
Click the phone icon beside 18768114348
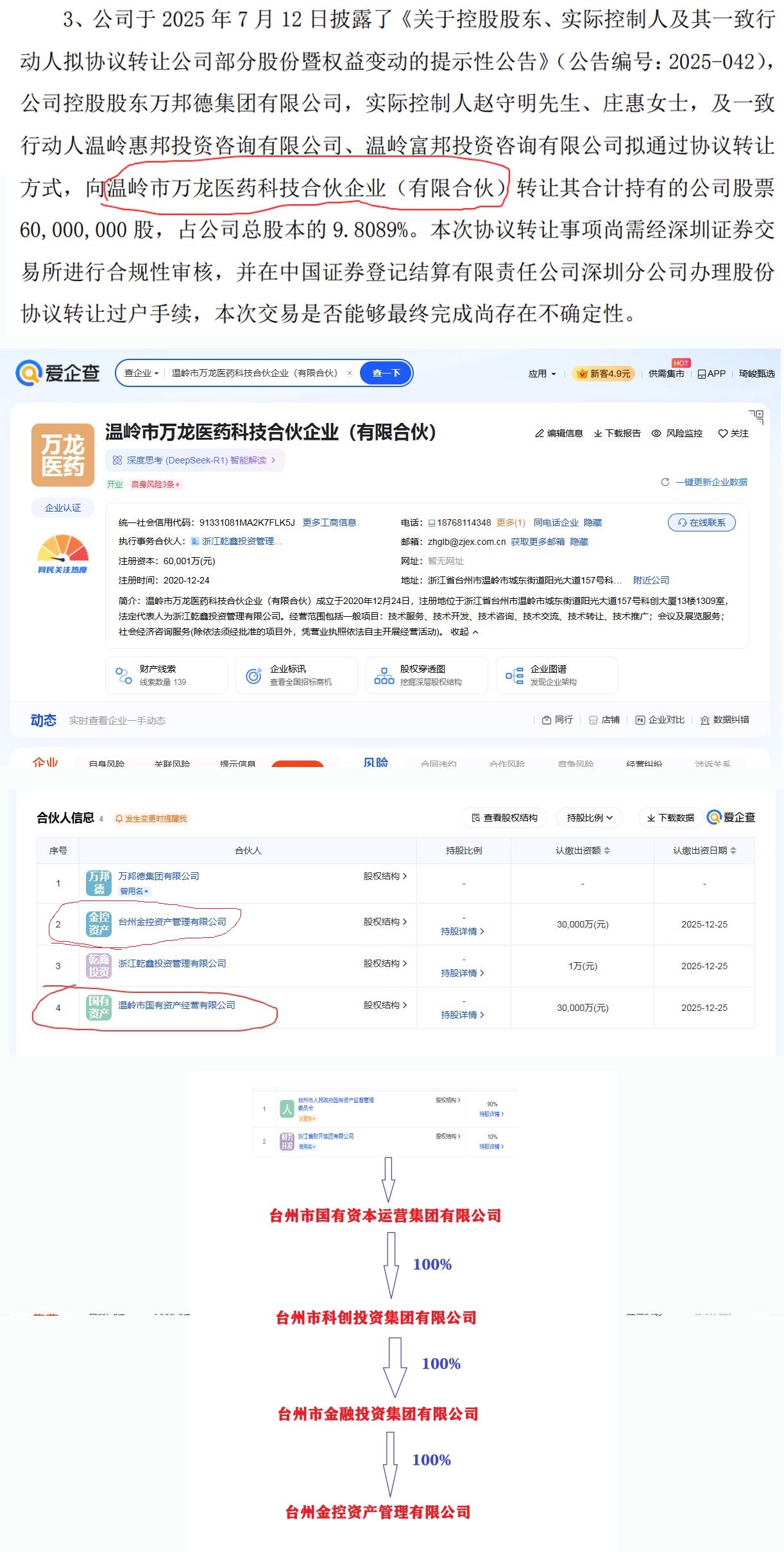432,523
